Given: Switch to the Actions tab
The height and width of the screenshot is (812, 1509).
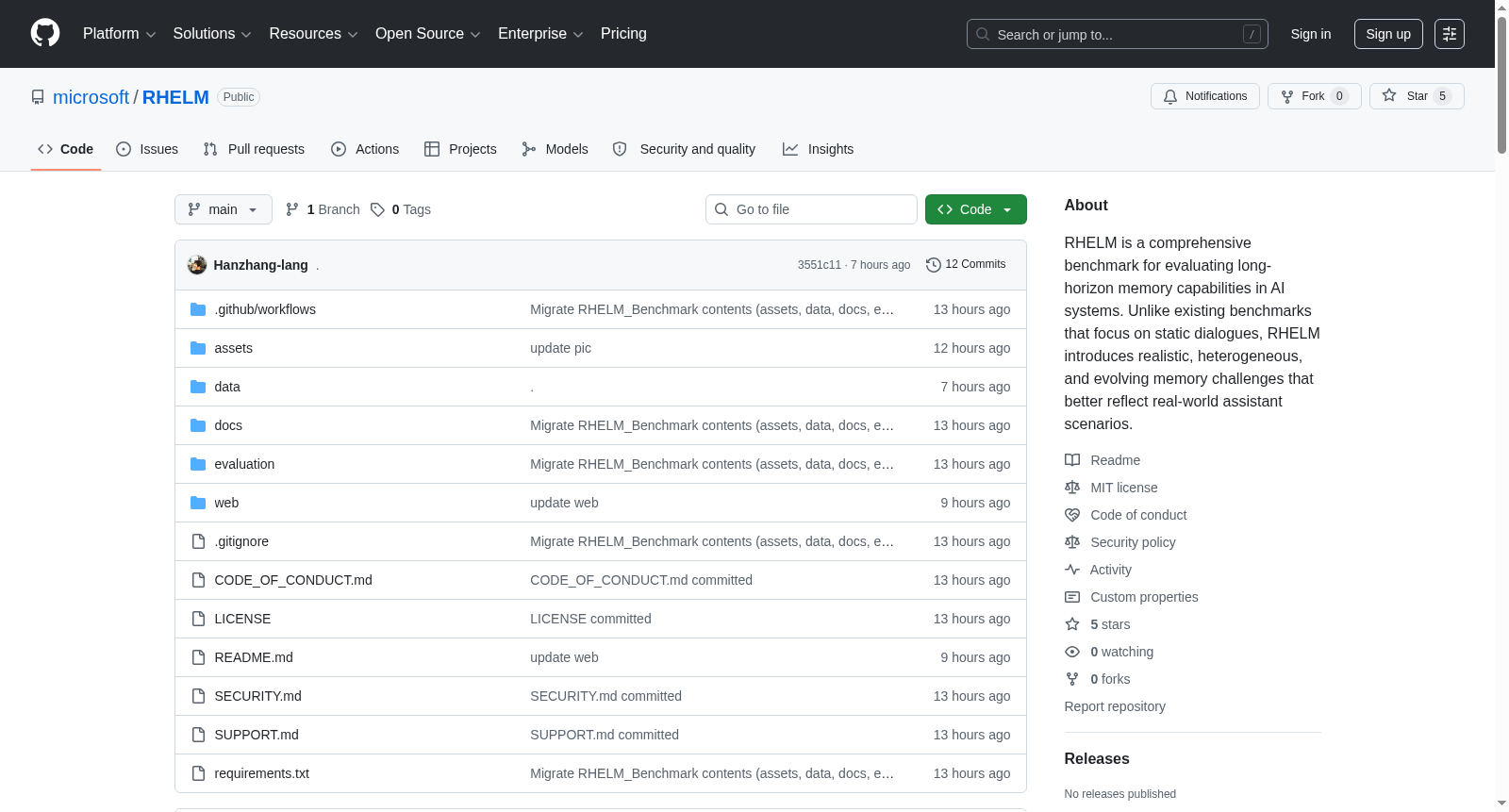Looking at the screenshot, I should 365,149.
